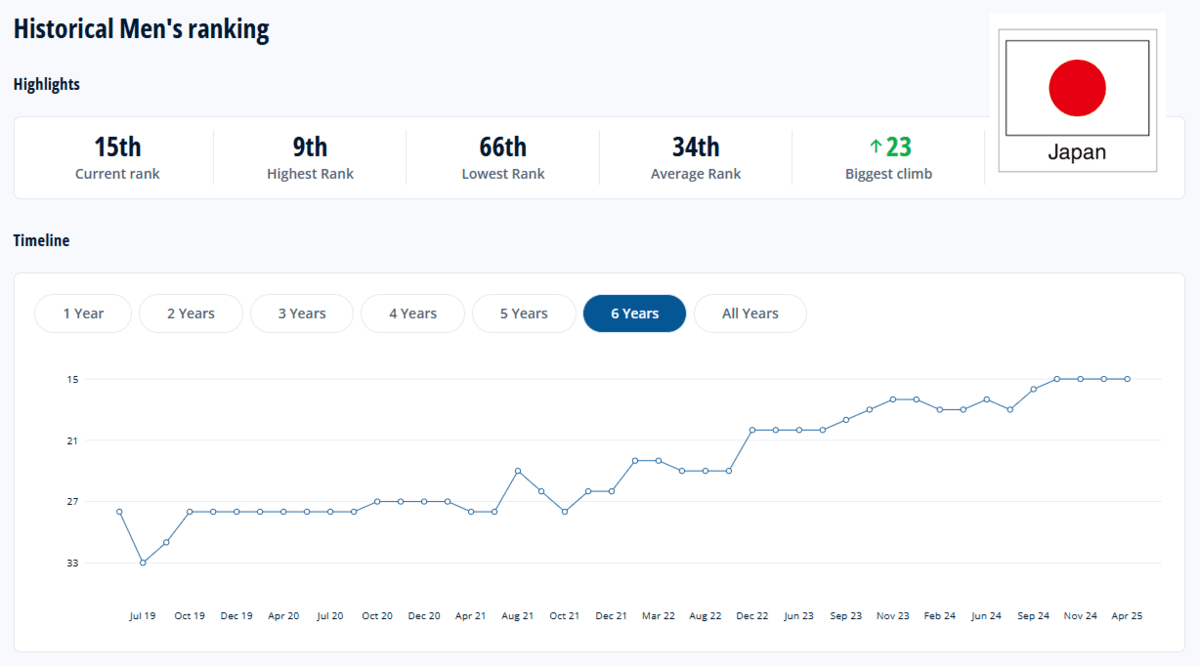Click the first data point on the chart

[x=119, y=512]
